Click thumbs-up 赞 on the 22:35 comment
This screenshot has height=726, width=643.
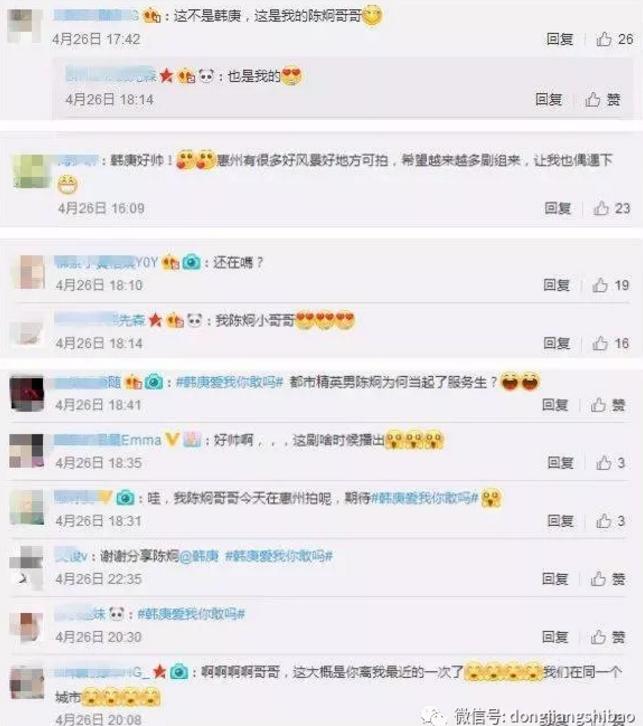(607, 578)
